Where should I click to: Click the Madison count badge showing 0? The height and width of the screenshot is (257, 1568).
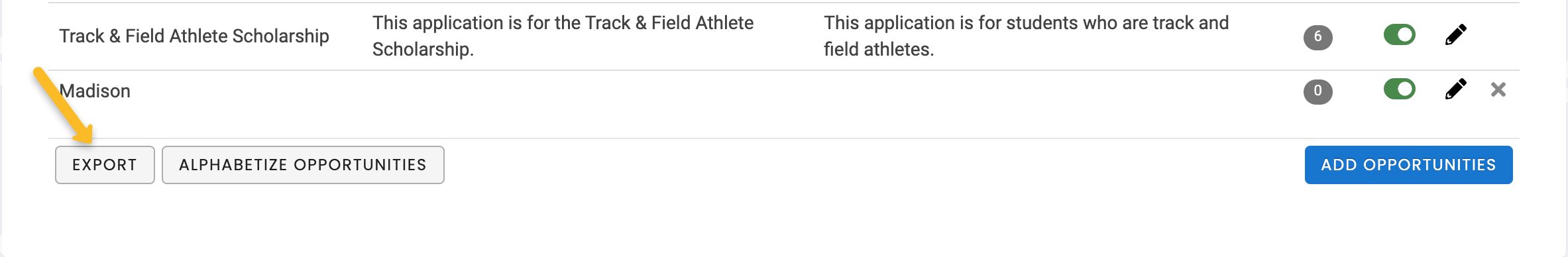tap(1317, 91)
